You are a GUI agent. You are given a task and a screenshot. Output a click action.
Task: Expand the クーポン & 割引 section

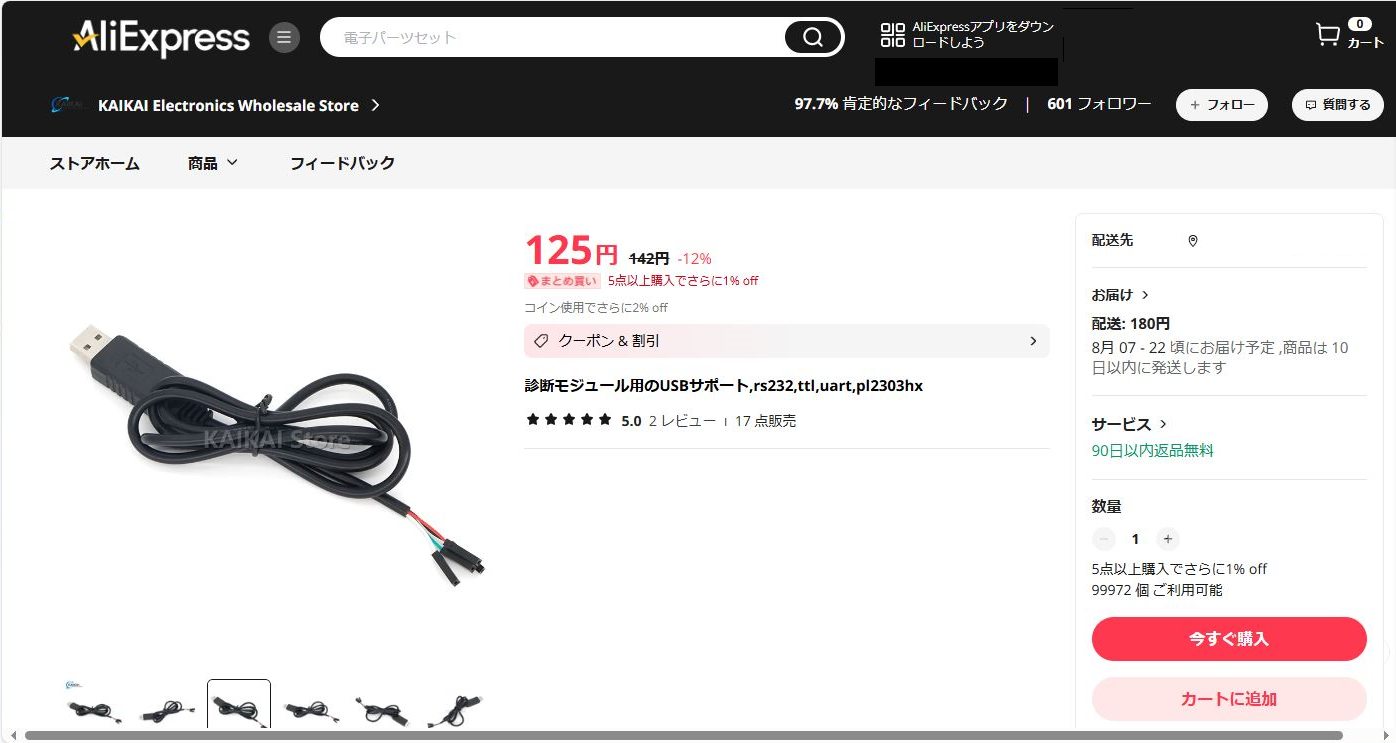786,341
